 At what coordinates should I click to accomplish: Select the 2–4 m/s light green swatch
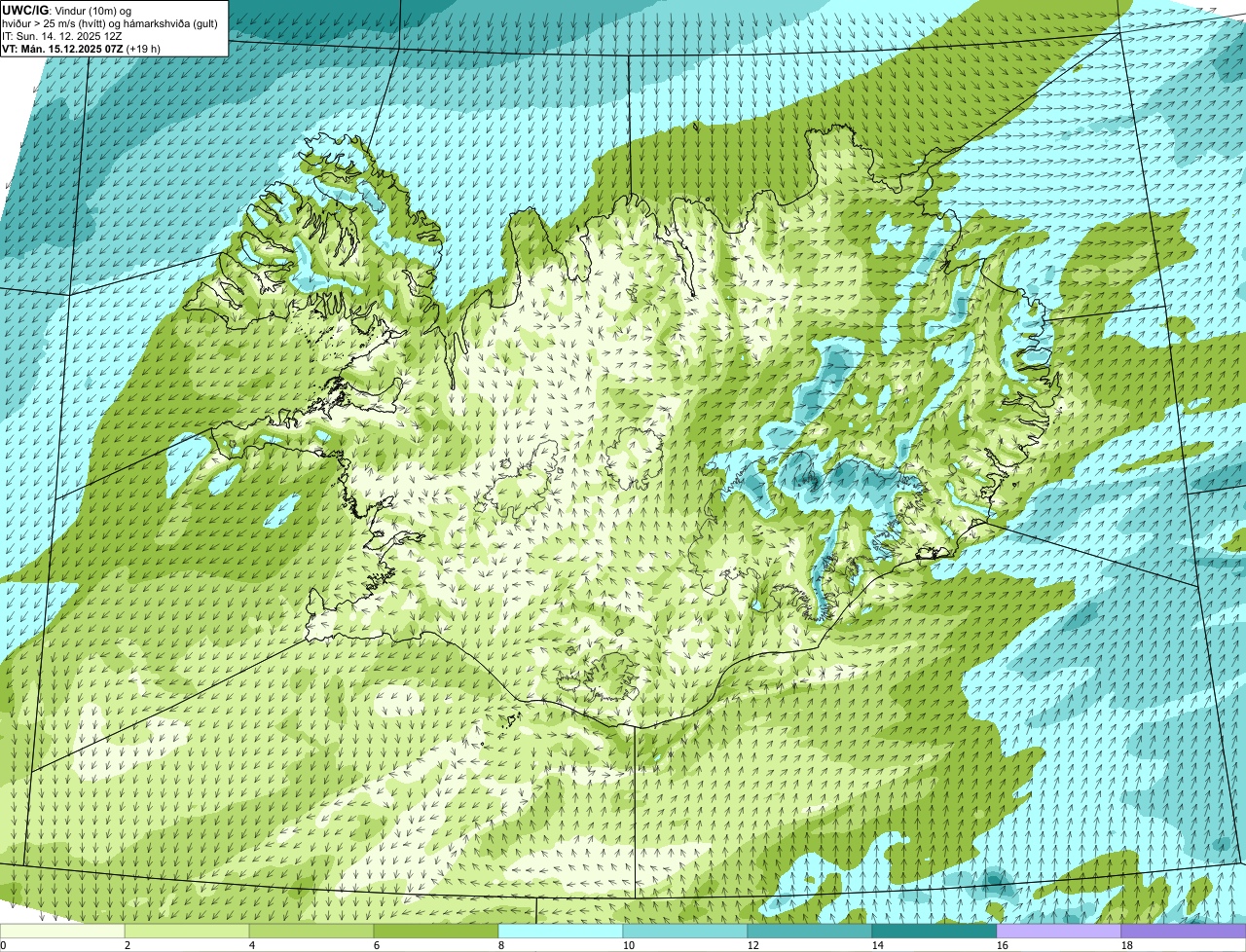[x=187, y=932]
